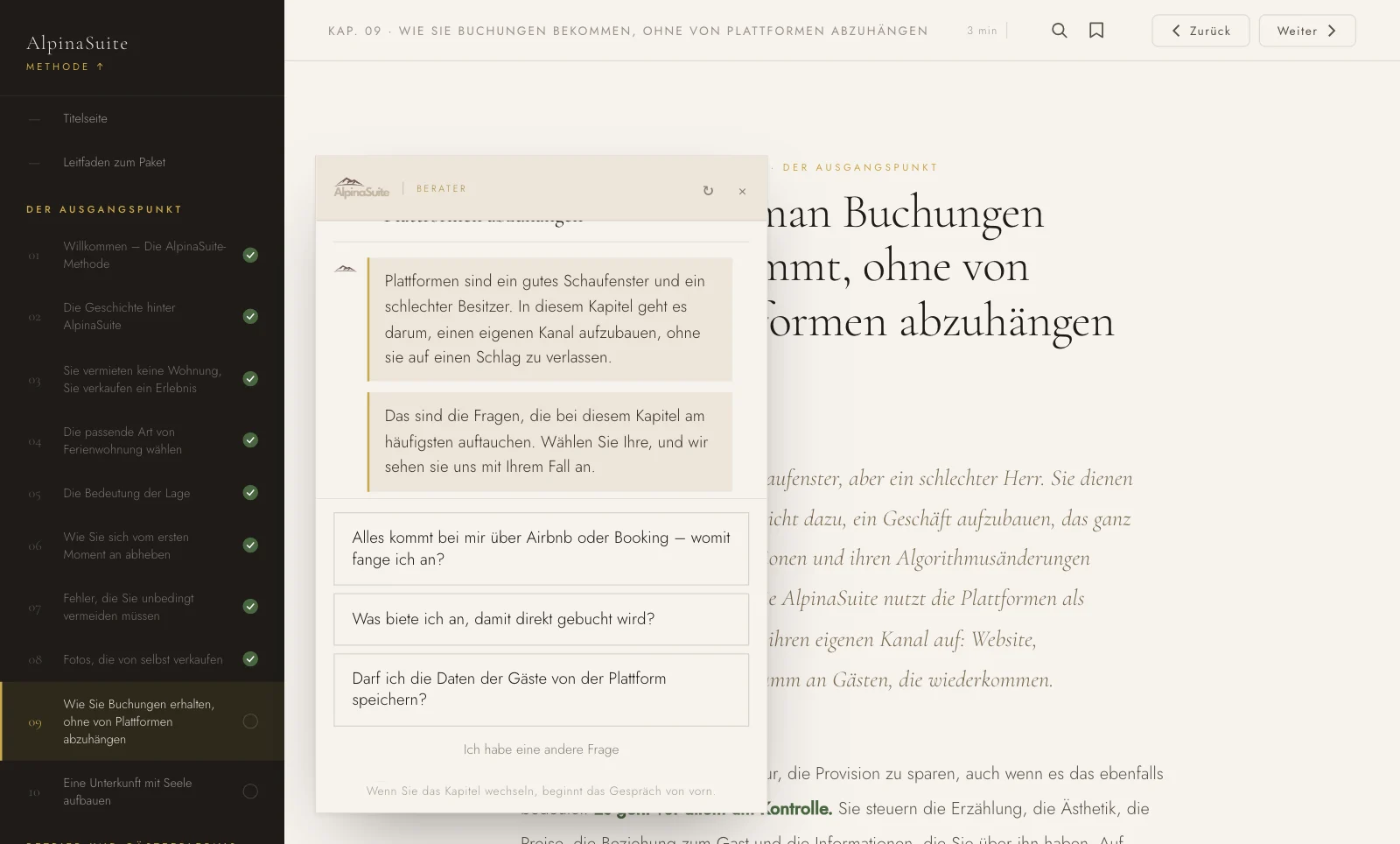Go to next chapter with Weiter
This screenshot has height=844, width=1400.
pyautogui.click(x=1307, y=31)
